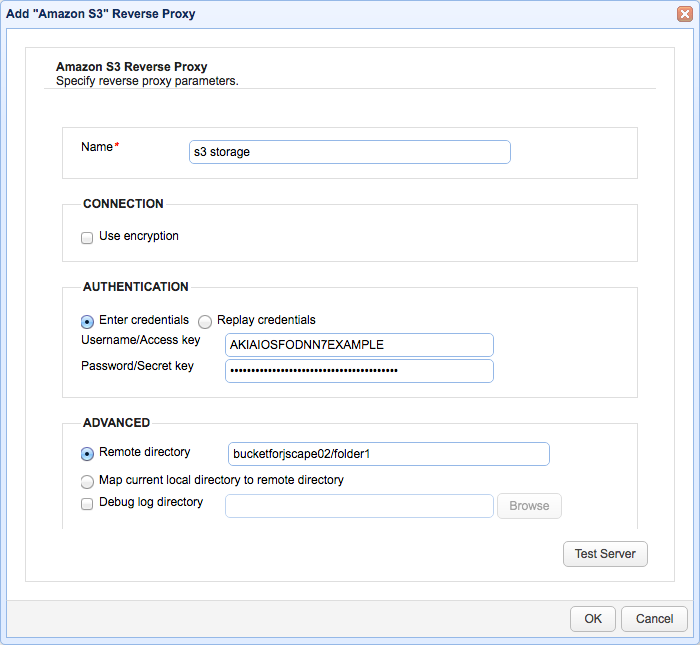Click the Debug log directory text field
Screen dimensions: 700x645
click(359, 506)
